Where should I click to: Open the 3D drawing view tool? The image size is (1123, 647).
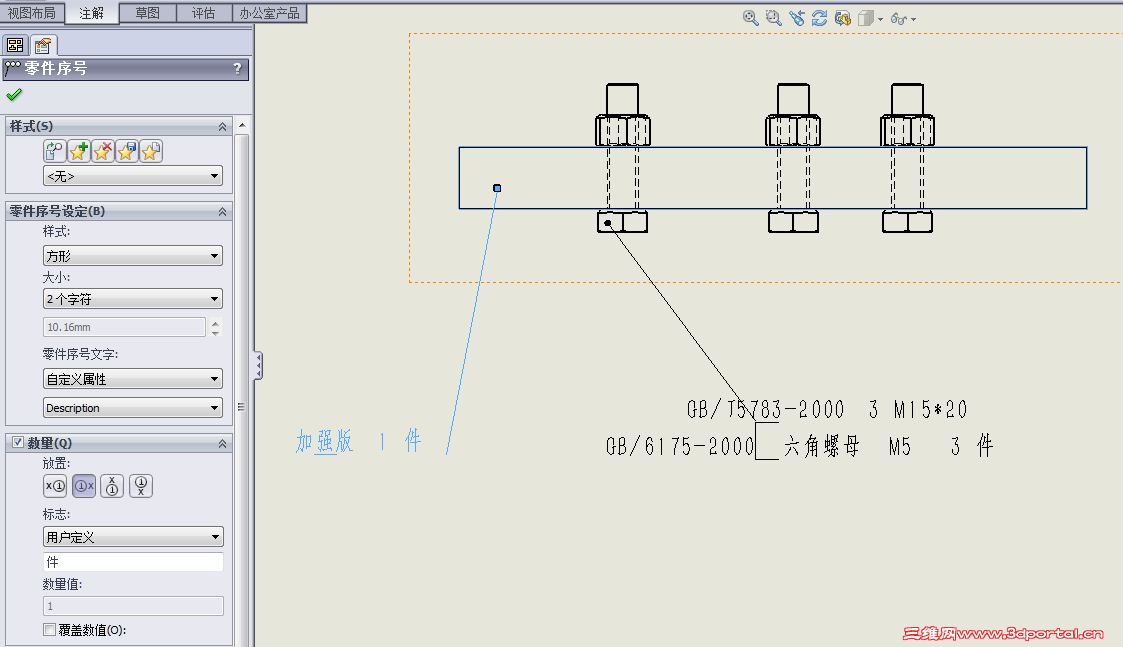[842, 18]
